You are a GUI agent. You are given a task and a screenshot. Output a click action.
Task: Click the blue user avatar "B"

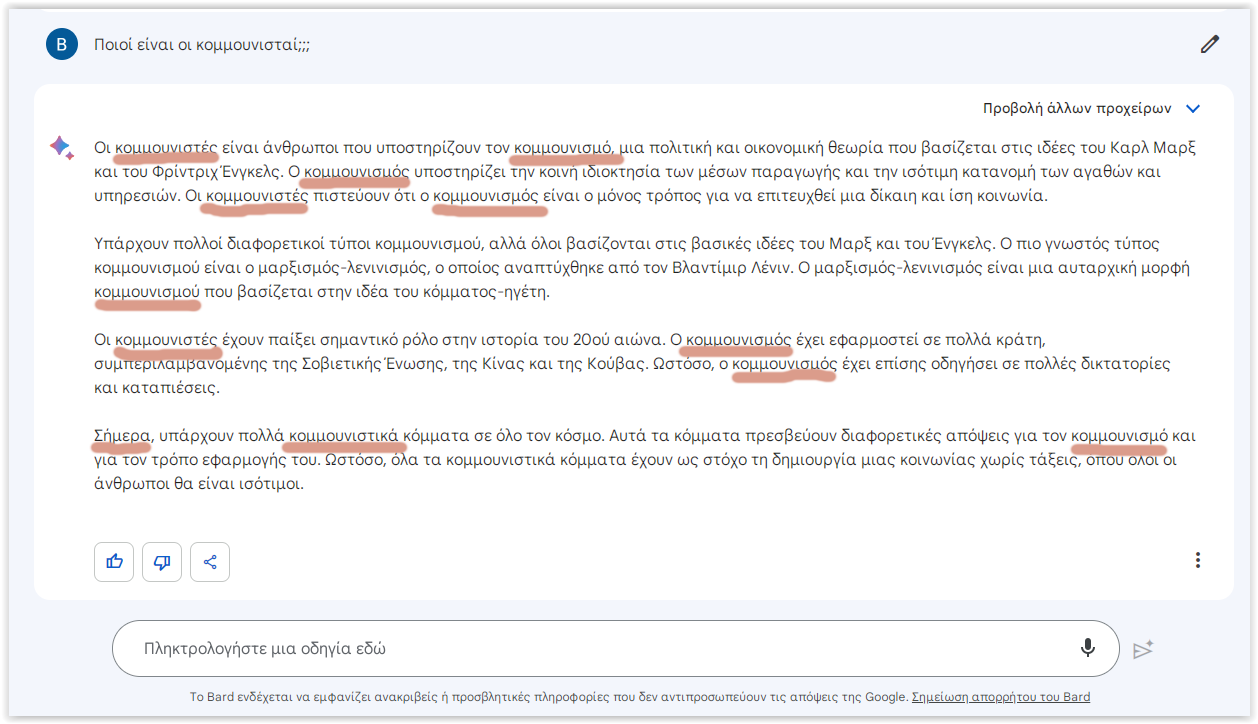click(x=61, y=44)
